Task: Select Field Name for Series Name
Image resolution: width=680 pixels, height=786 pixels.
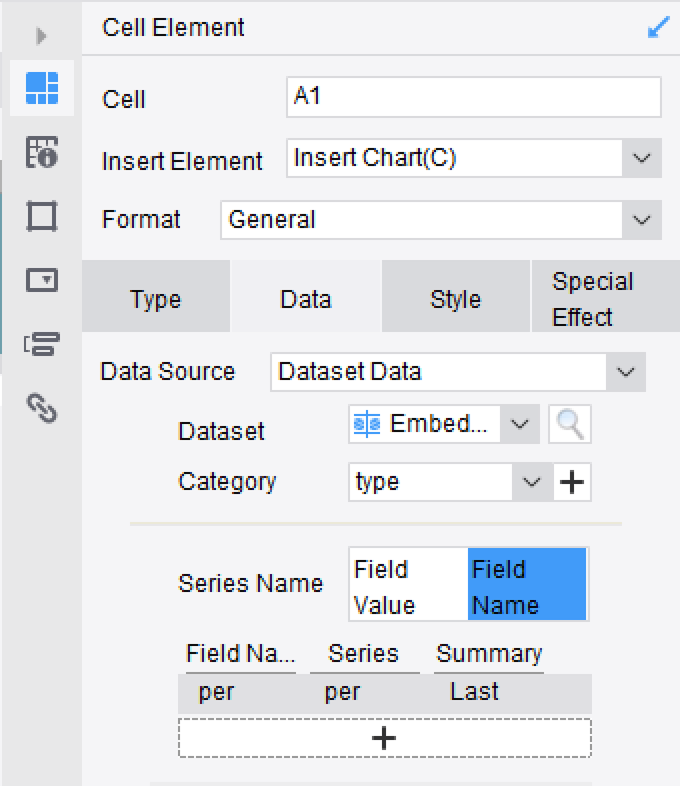Action: tap(527, 584)
